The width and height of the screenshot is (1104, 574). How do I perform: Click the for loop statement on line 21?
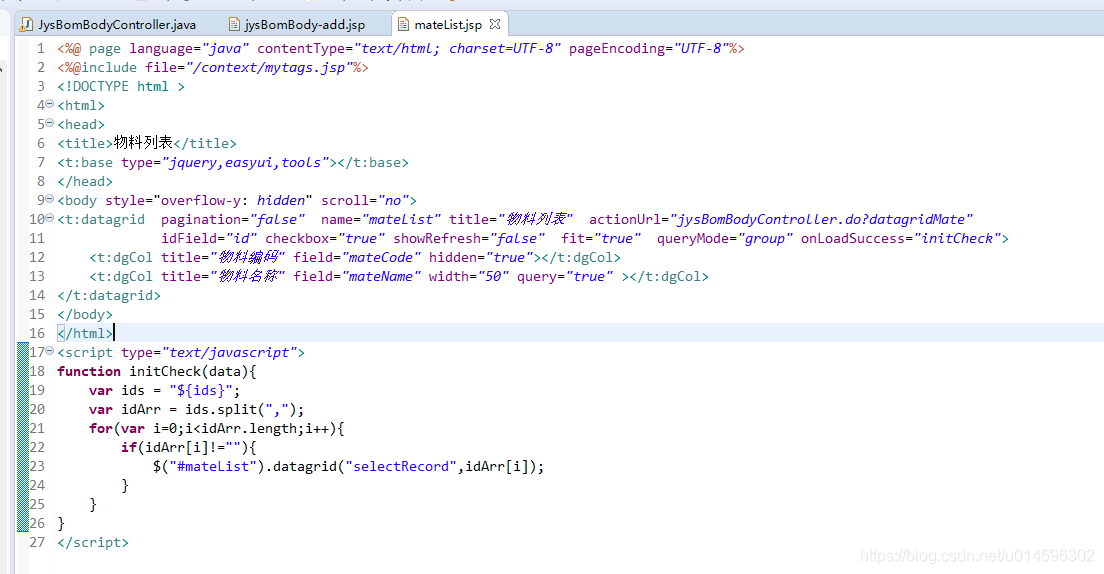[x=217, y=428]
